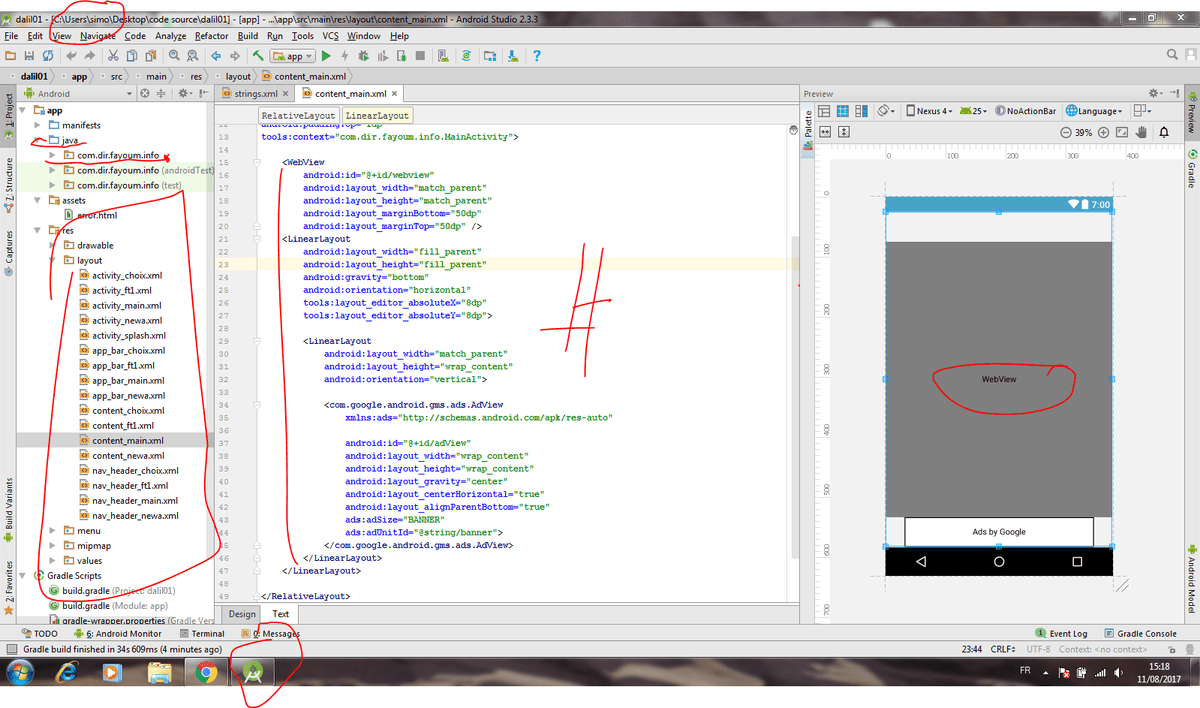Open the Refactor menu
Image resolution: width=1200 pixels, height=708 pixels.
[x=211, y=36]
